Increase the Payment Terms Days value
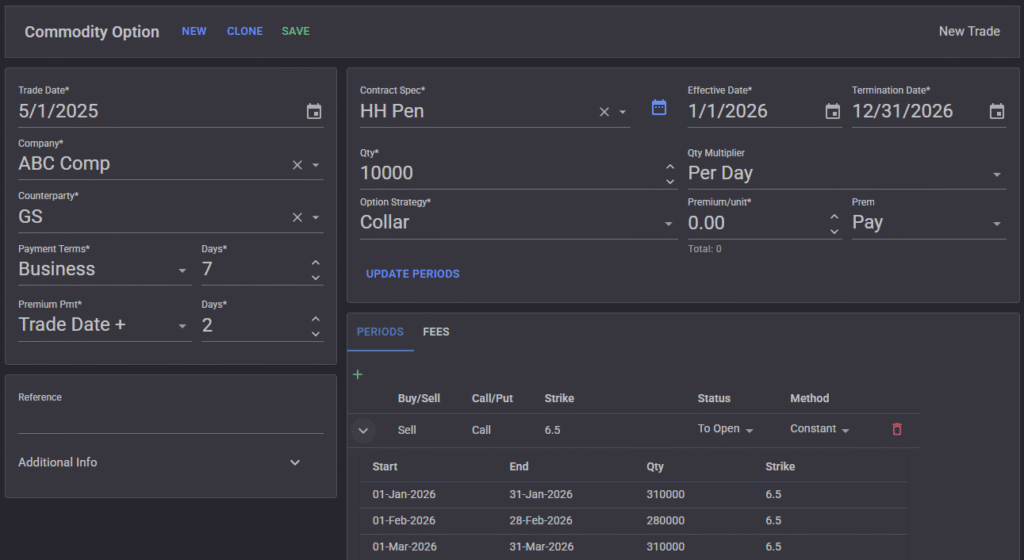This screenshot has width=1024, height=560. pos(315,262)
